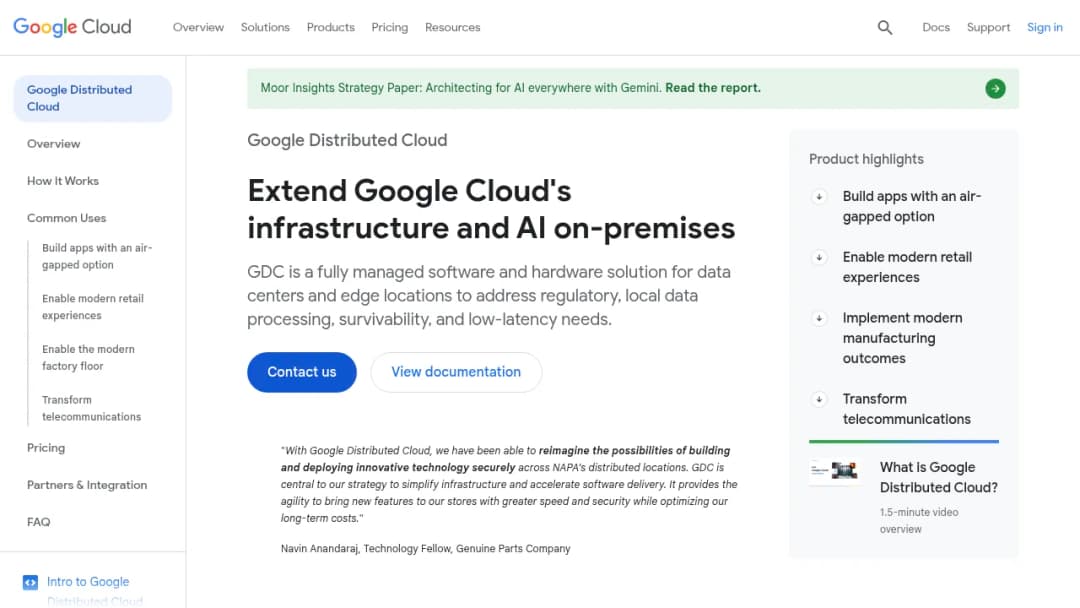
Task: Open the Products top menu
Action: (331, 28)
